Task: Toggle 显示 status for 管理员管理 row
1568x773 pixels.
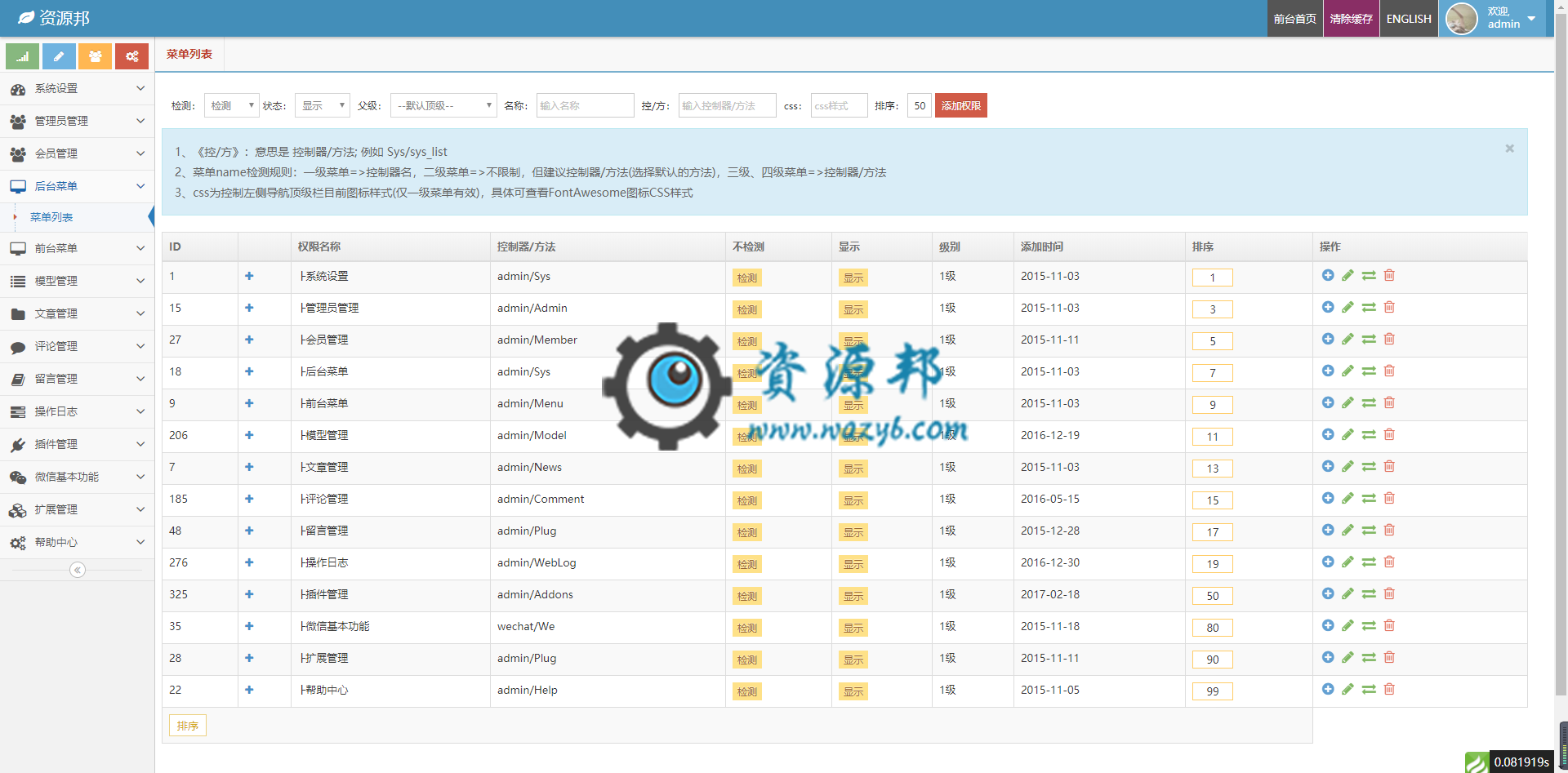Action: 853,309
